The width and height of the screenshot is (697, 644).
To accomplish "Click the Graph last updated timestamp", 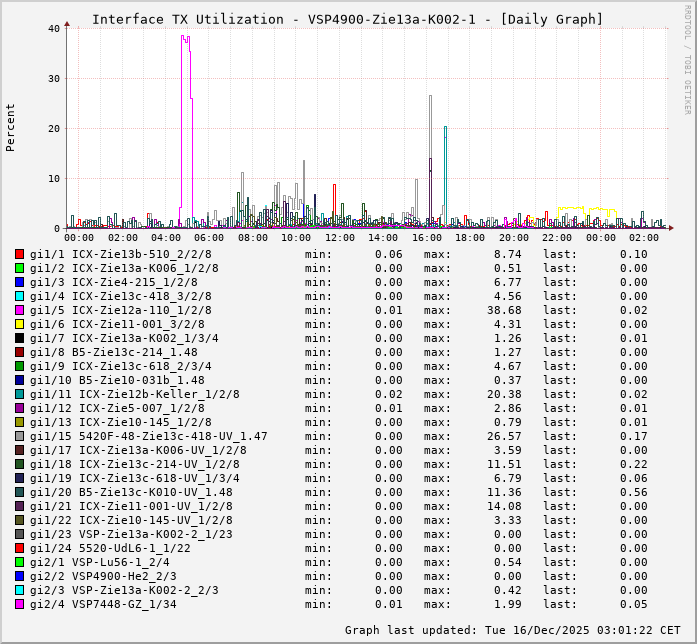I will [512, 631].
